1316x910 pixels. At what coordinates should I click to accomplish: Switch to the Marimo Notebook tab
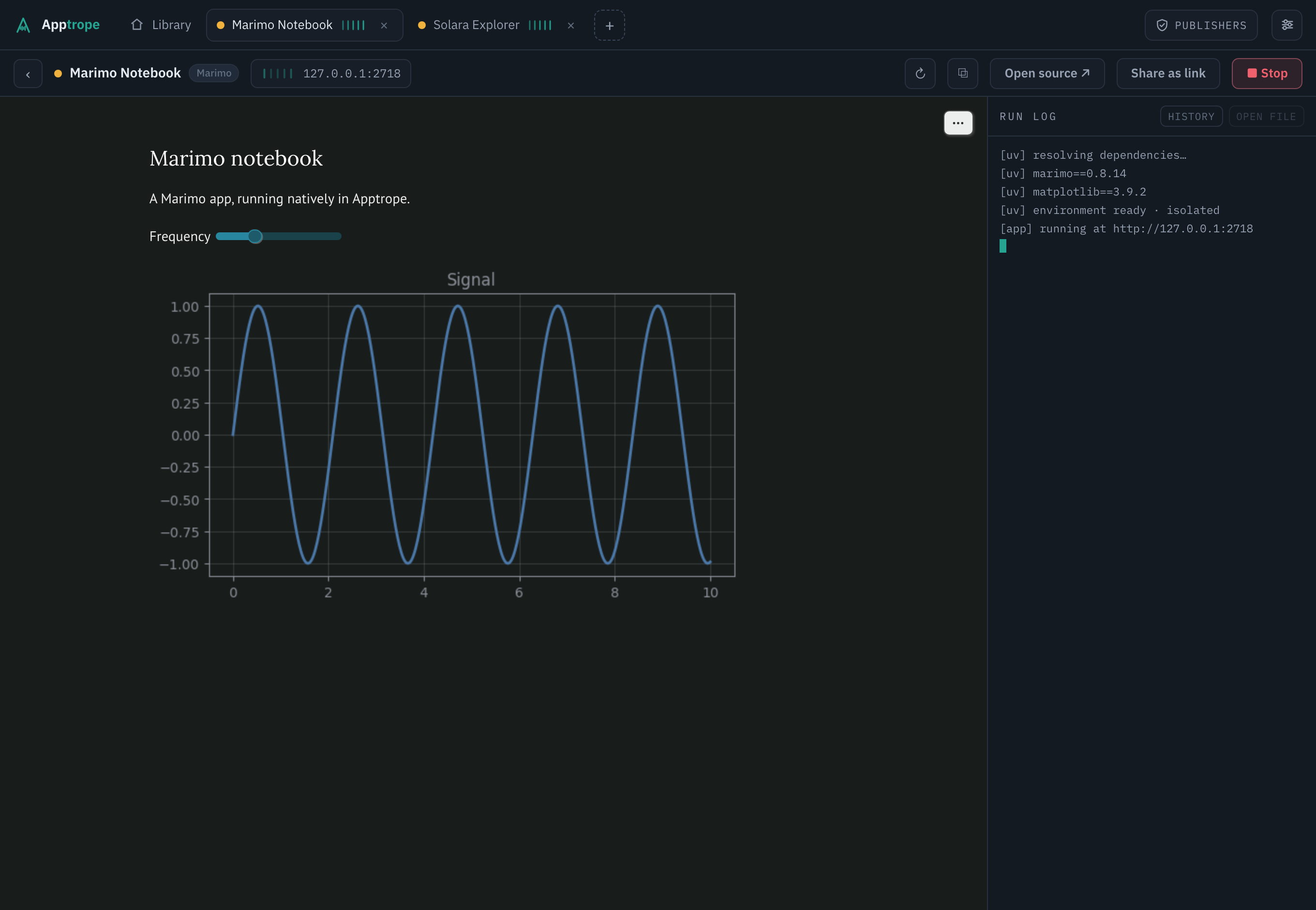point(304,25)
